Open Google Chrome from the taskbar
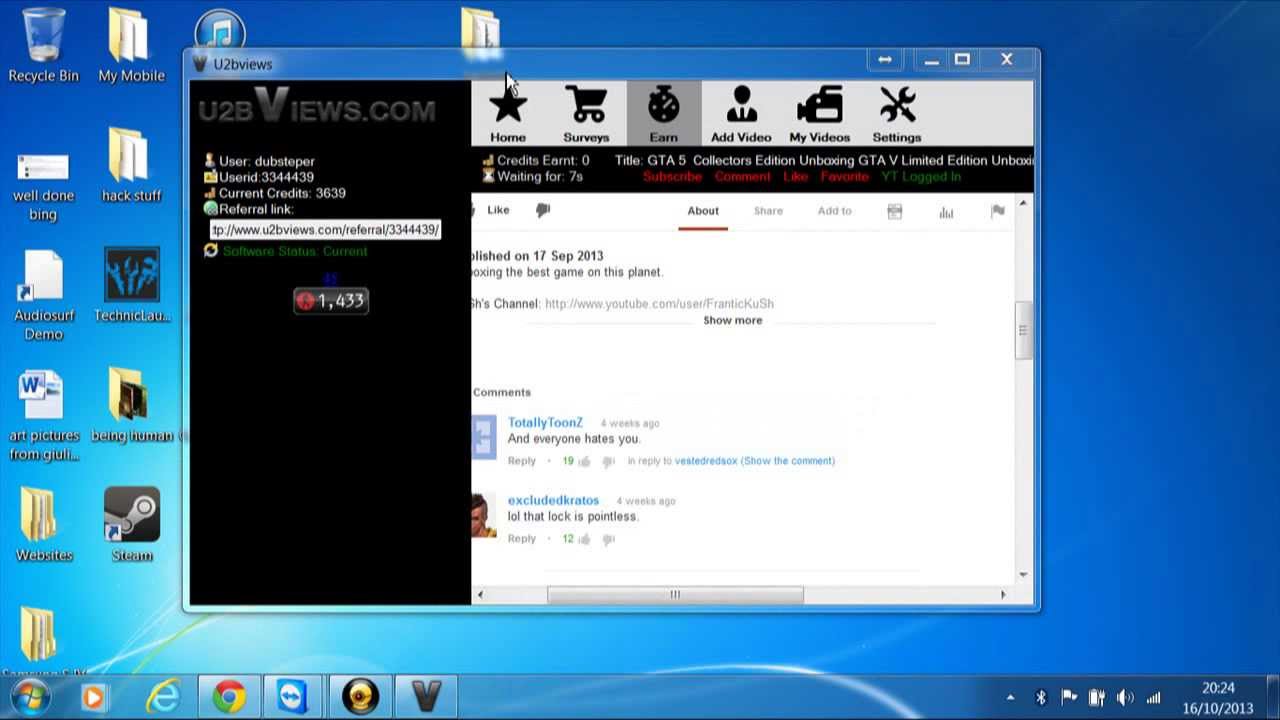 (x=228, y=697)
